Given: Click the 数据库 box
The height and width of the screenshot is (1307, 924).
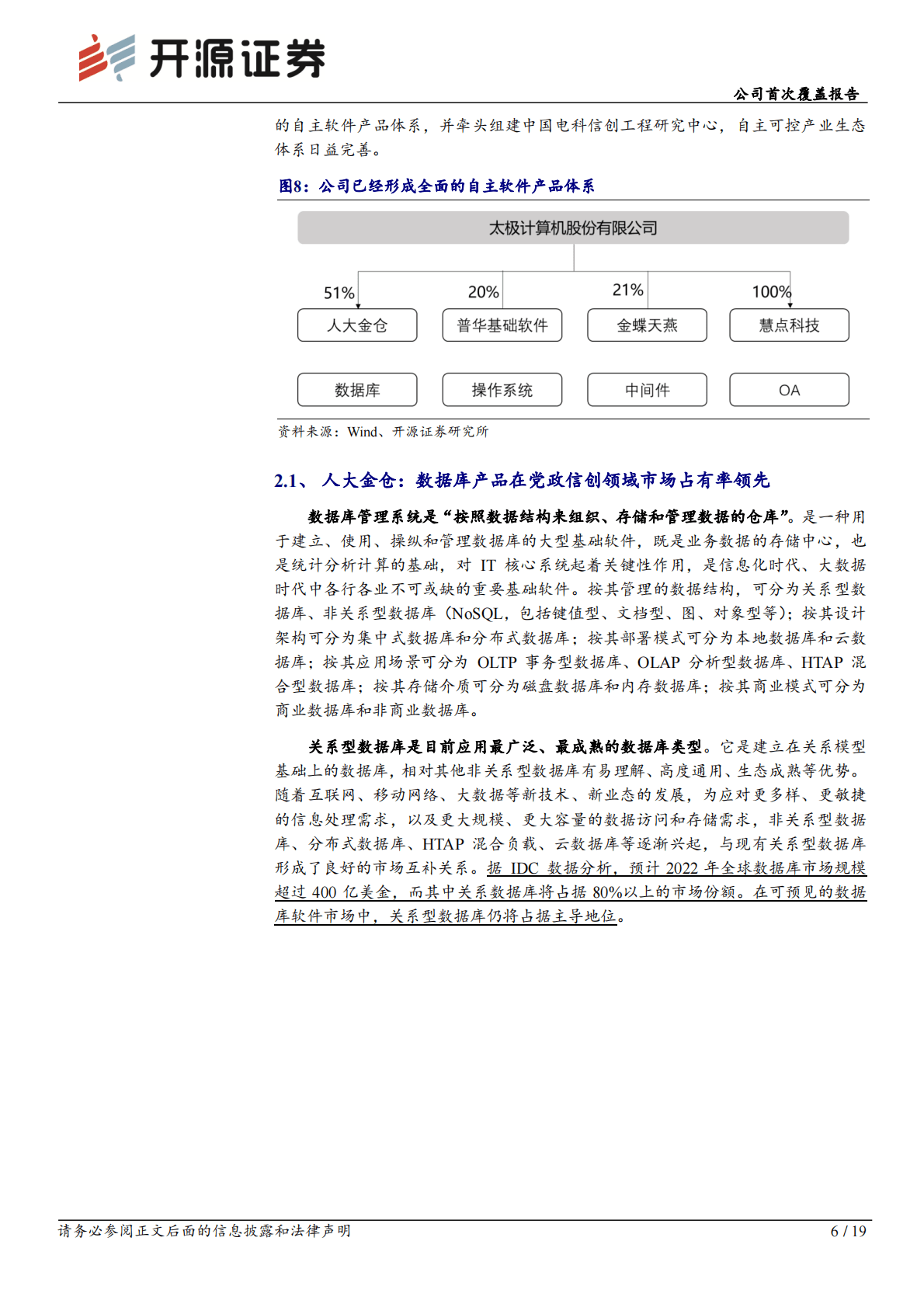Looking at the screenshot, I should point(357,390).
